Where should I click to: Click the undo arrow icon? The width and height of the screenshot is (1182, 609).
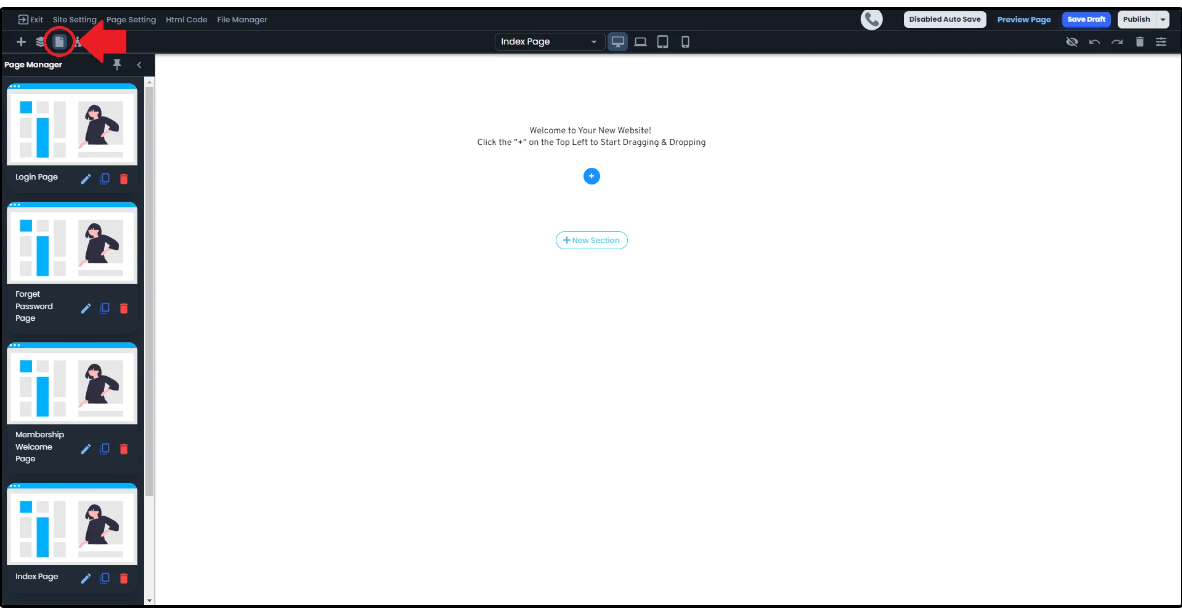pos(1095,42)
